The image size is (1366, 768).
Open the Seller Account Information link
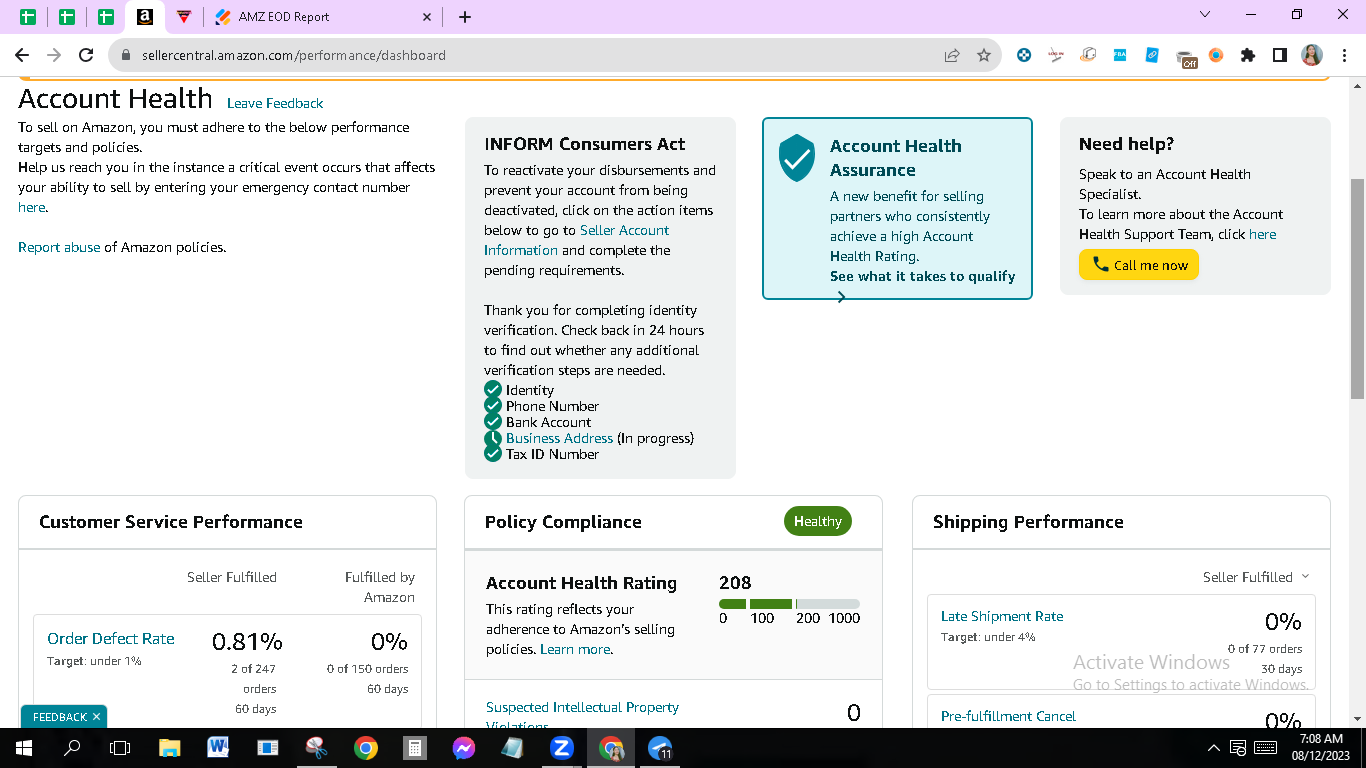coord(577,240)
